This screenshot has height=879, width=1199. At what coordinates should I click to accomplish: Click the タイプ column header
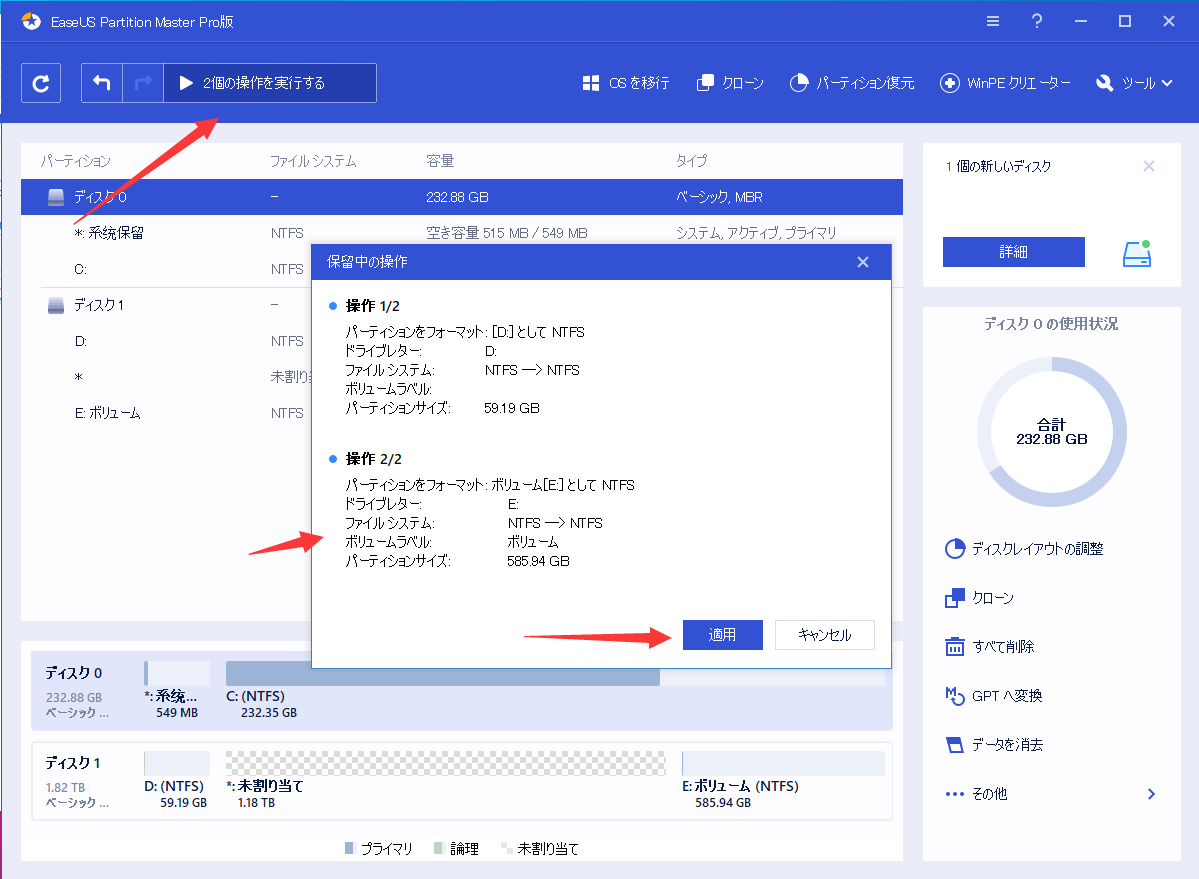click(x=690, y=161)
